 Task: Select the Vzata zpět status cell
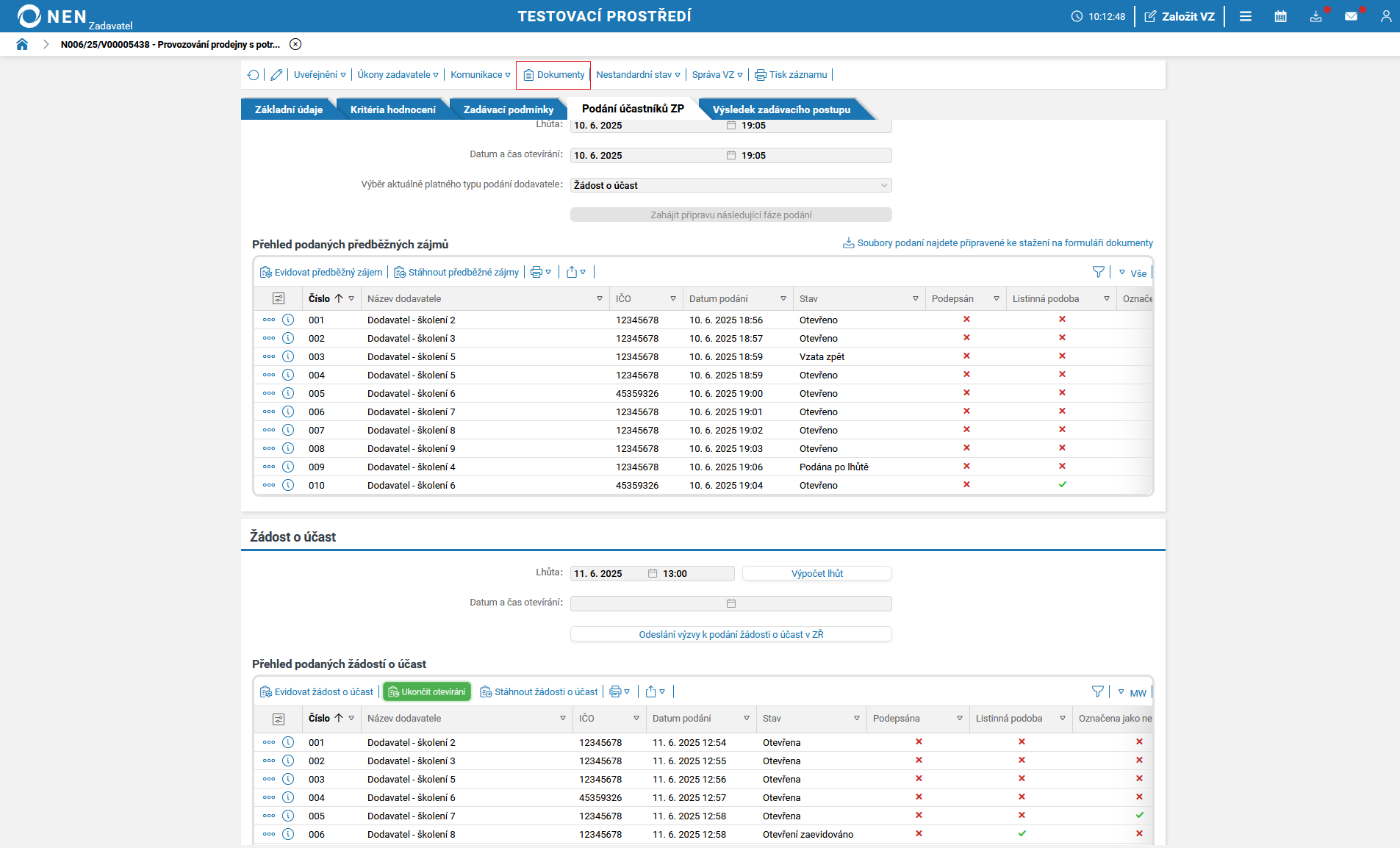pos(822,357)
